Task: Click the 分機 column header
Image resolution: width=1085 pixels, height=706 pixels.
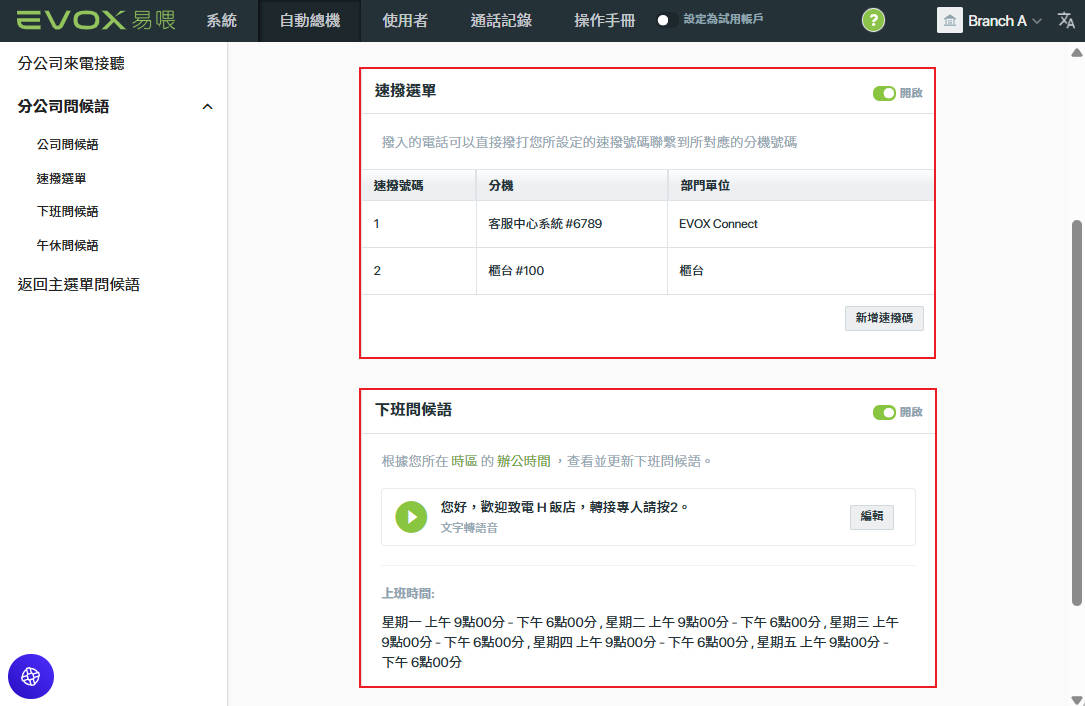Action: (572, 185)
